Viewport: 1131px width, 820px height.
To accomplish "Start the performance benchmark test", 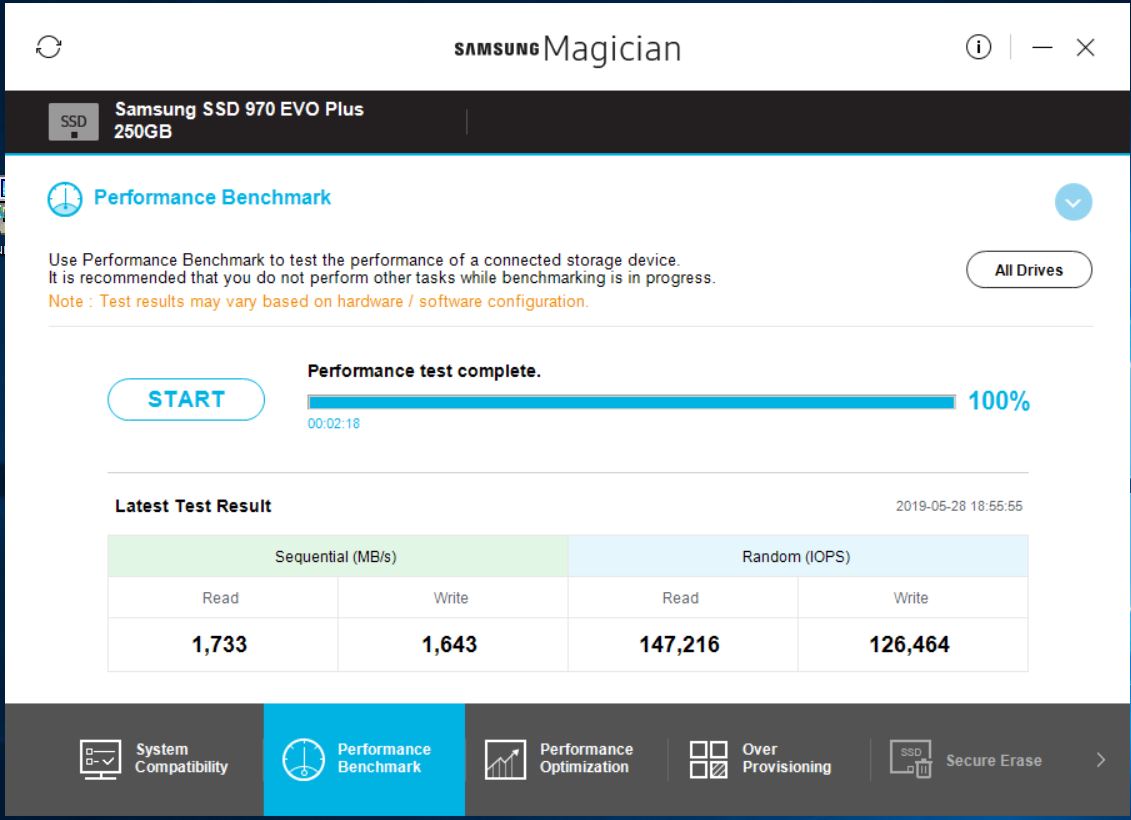I will (186, 400).
